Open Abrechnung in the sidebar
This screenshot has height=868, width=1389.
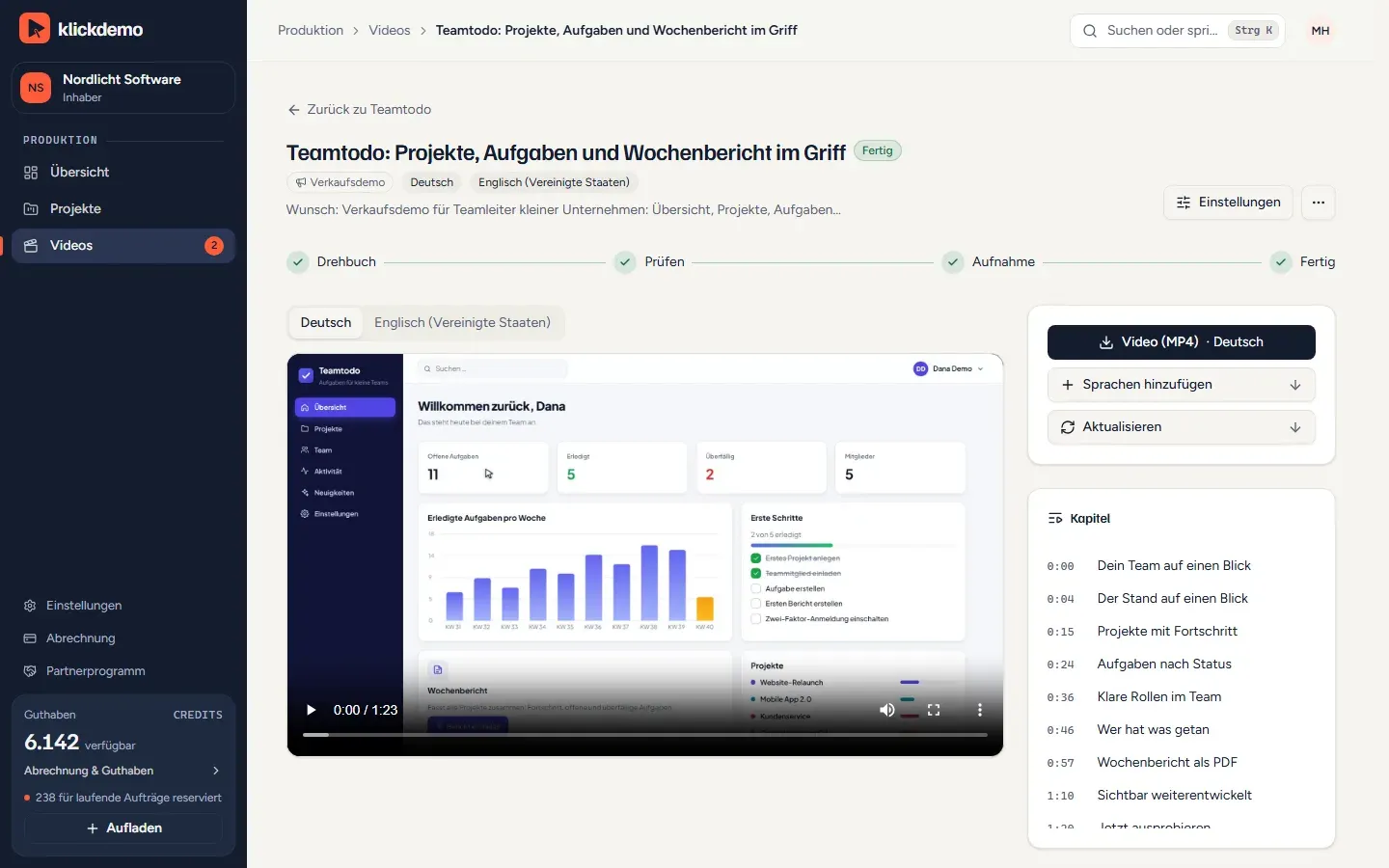pos(123,638)
